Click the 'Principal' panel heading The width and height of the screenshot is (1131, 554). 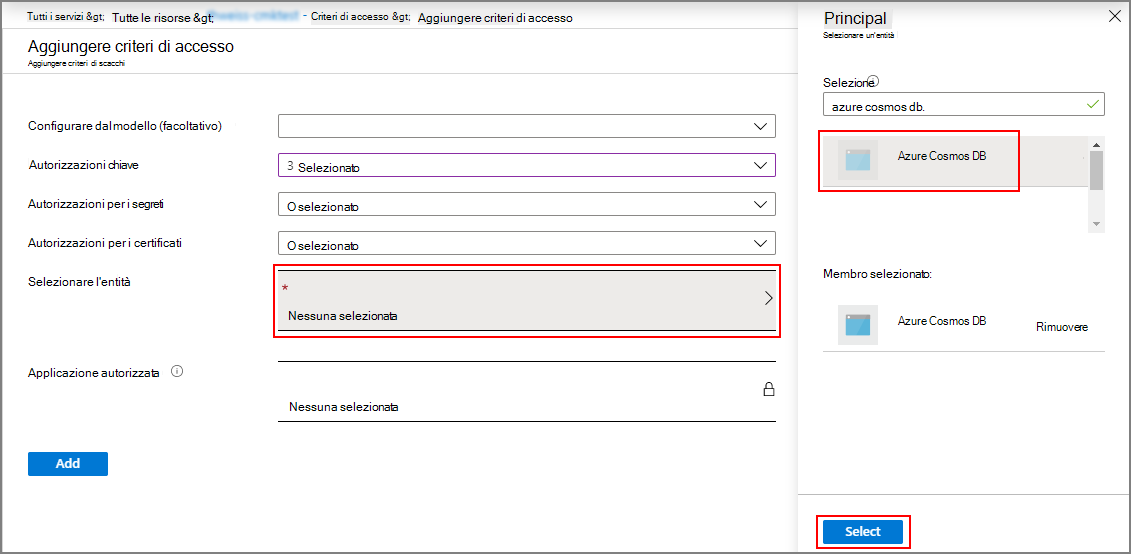(x=855, y=19)
